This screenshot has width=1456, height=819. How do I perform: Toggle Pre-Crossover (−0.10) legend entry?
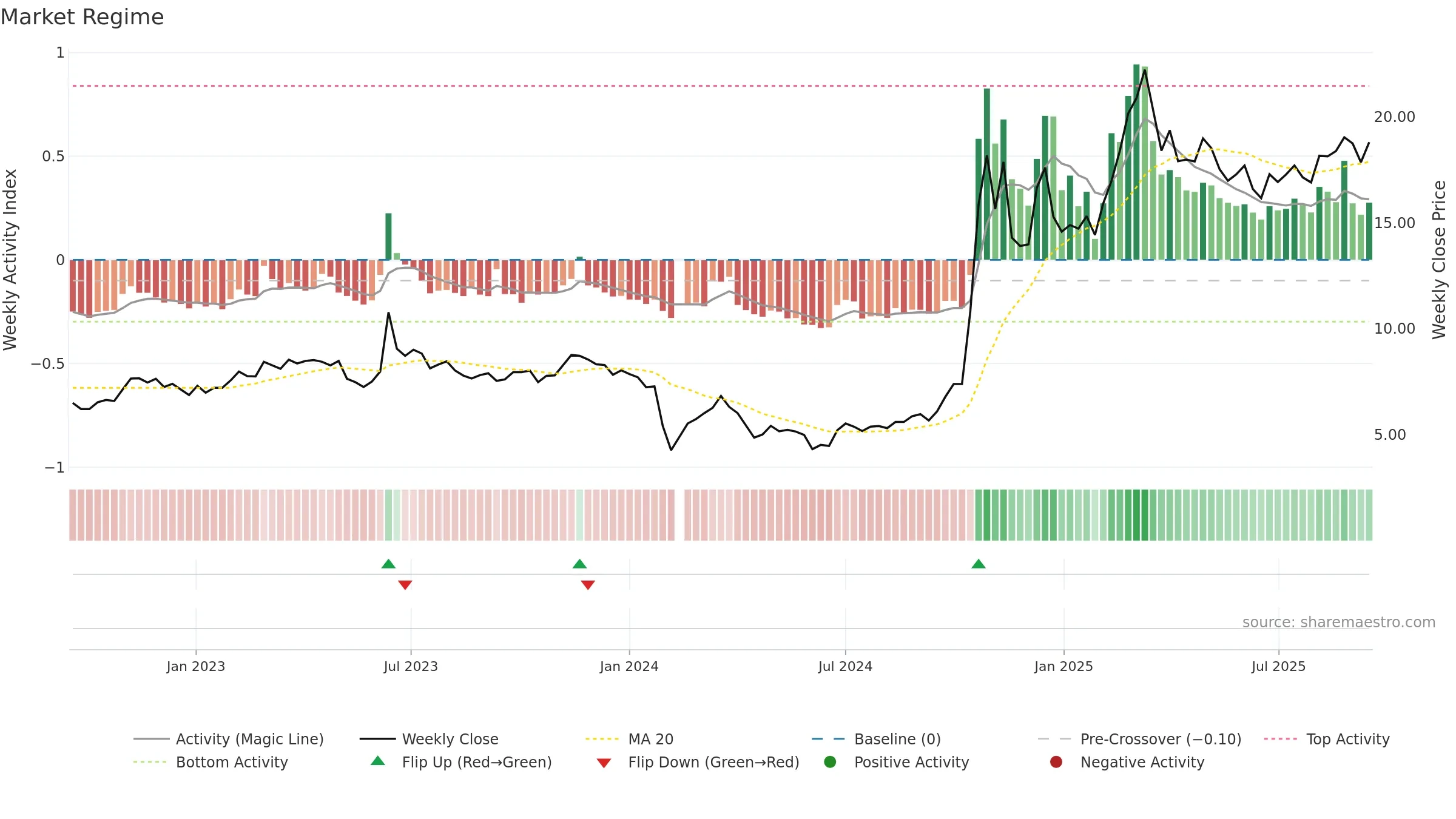[1139, 739]
